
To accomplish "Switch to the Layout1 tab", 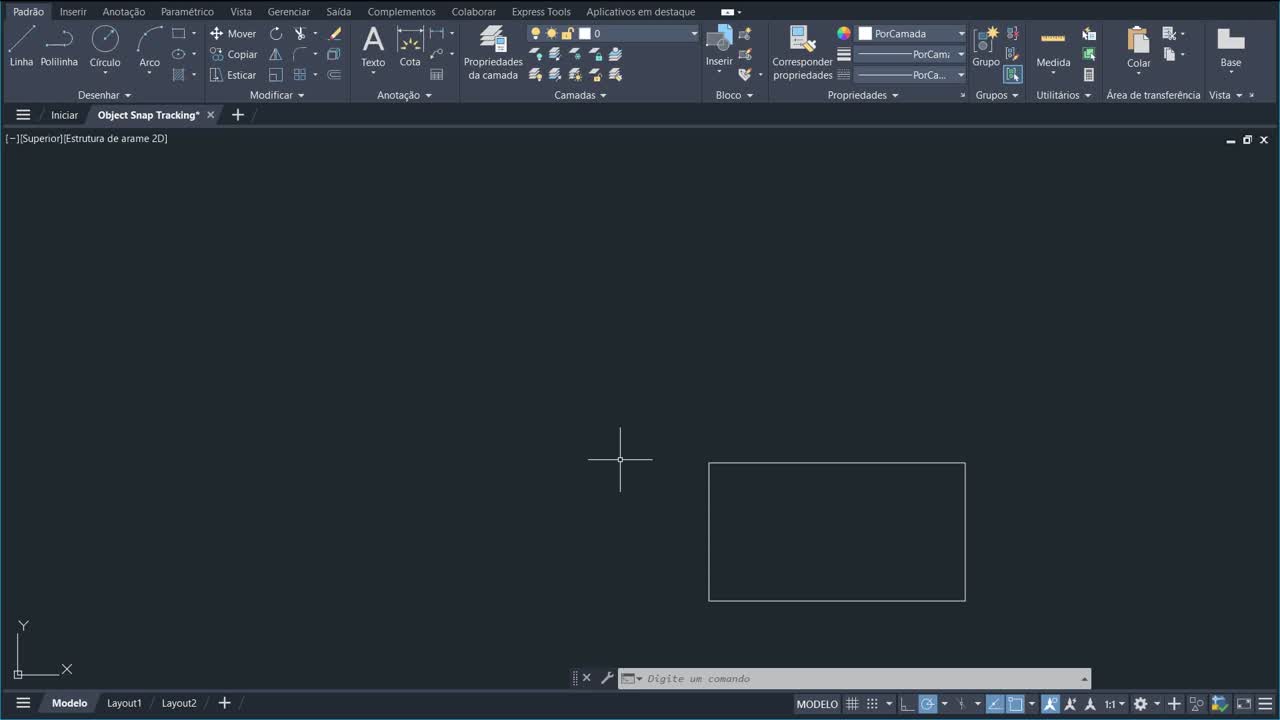I will tap(124, 703).
